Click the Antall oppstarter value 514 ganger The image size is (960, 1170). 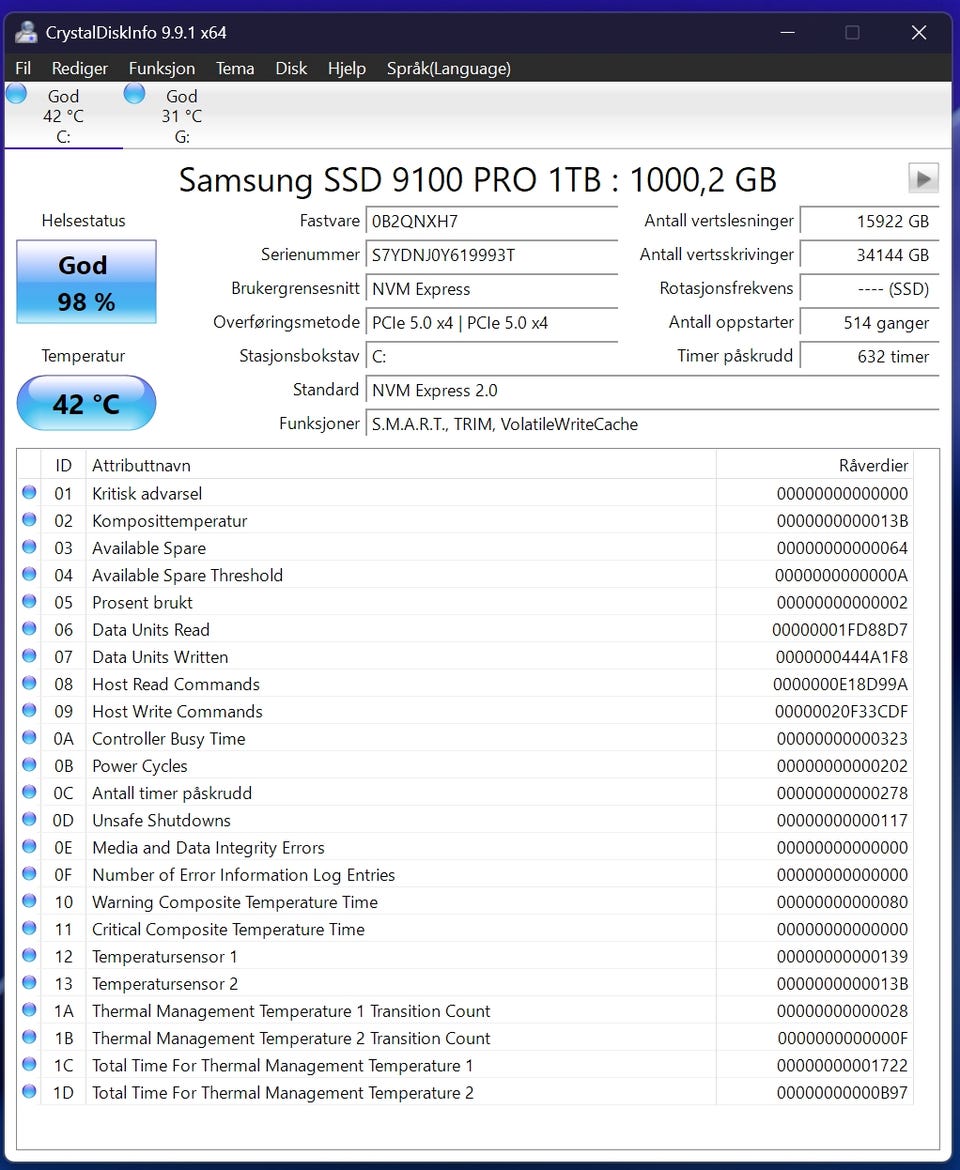tap(869, 322)
